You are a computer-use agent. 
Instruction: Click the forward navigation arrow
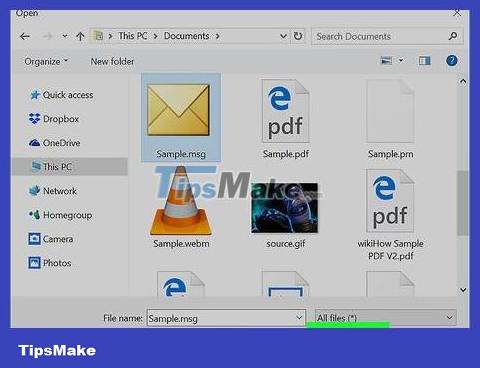pos(47,36)
